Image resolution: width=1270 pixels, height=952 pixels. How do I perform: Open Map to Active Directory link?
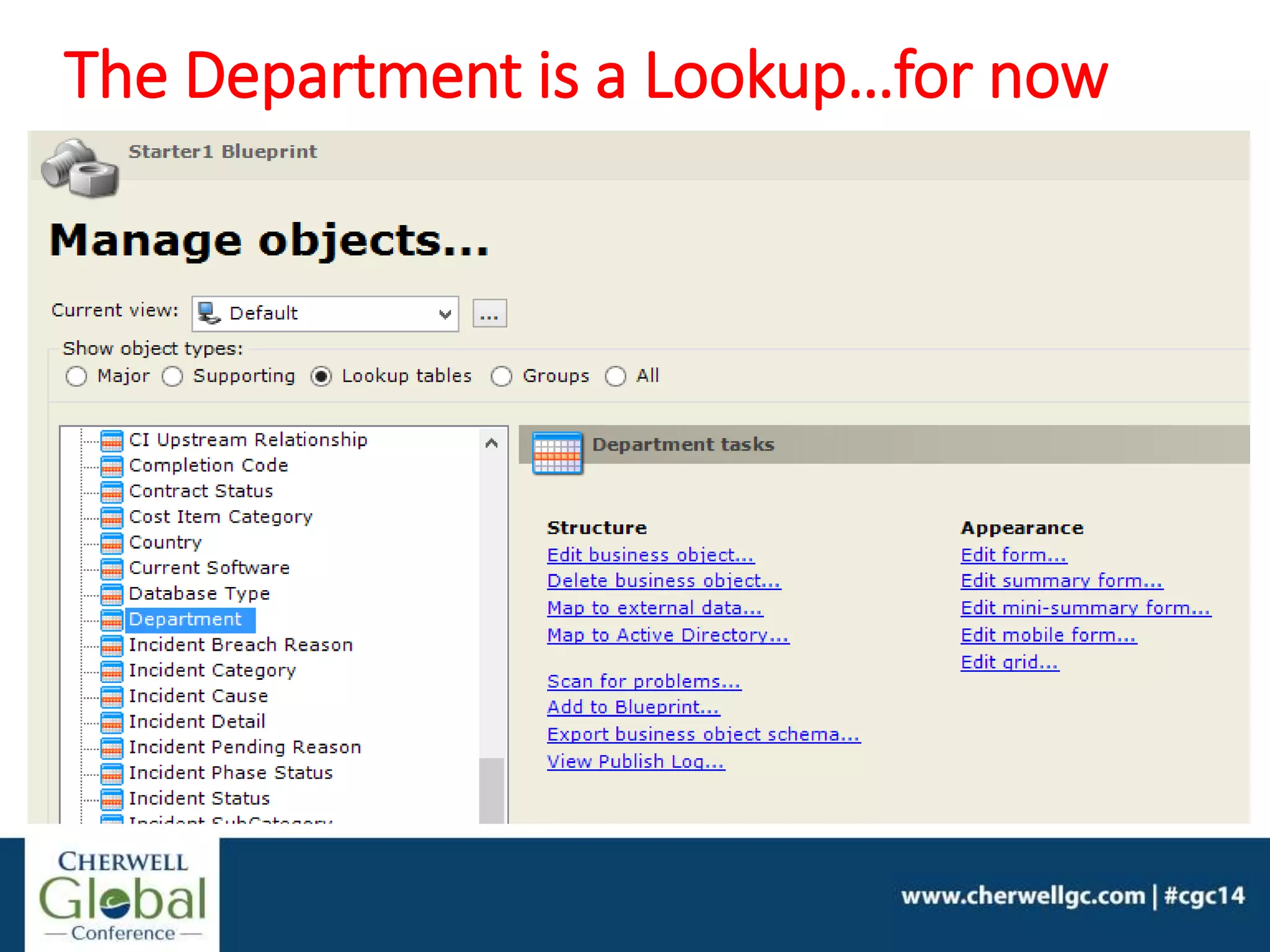pyautogui.click(x=668, y=635)
